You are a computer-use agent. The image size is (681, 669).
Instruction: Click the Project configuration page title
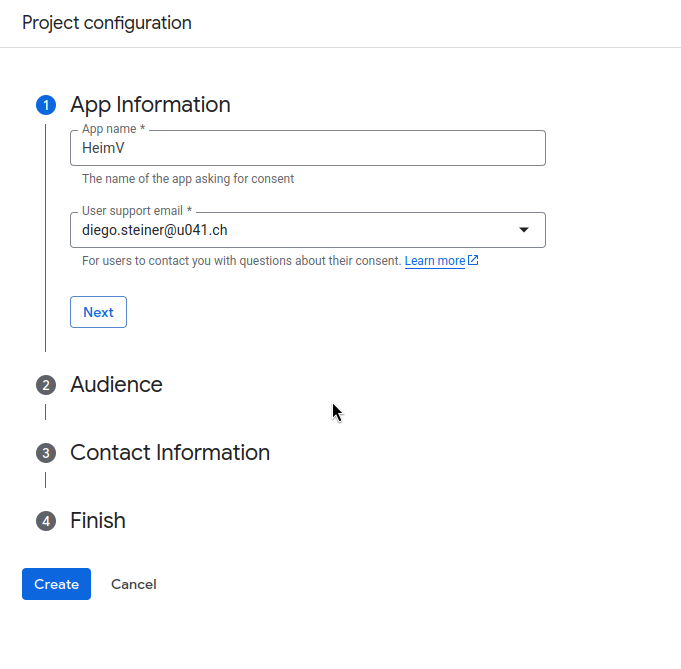coord(107,23)
